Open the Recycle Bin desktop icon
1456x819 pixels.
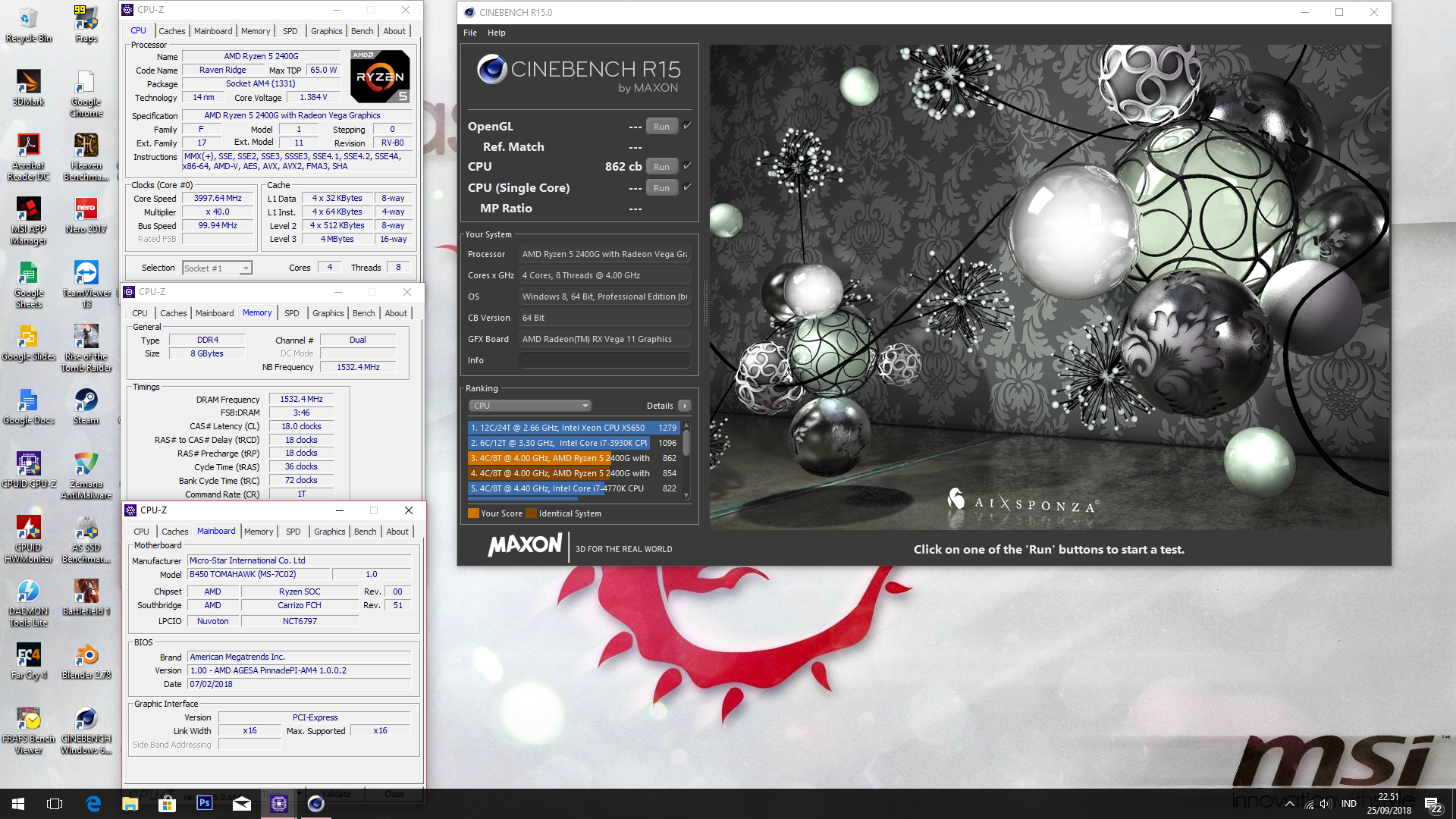pos(29,24)
